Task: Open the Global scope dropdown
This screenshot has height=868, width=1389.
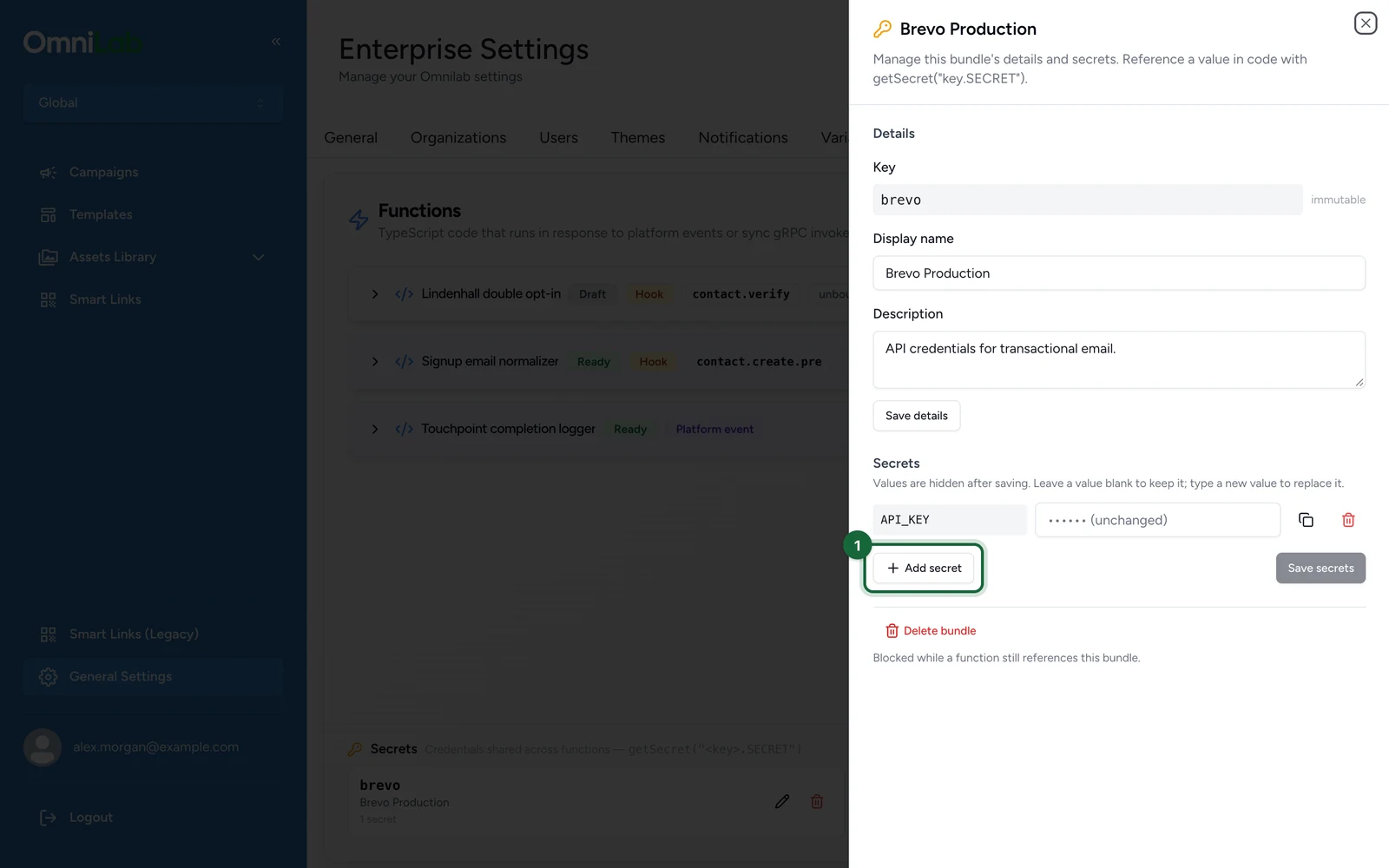Action: (x=153, y=102)
